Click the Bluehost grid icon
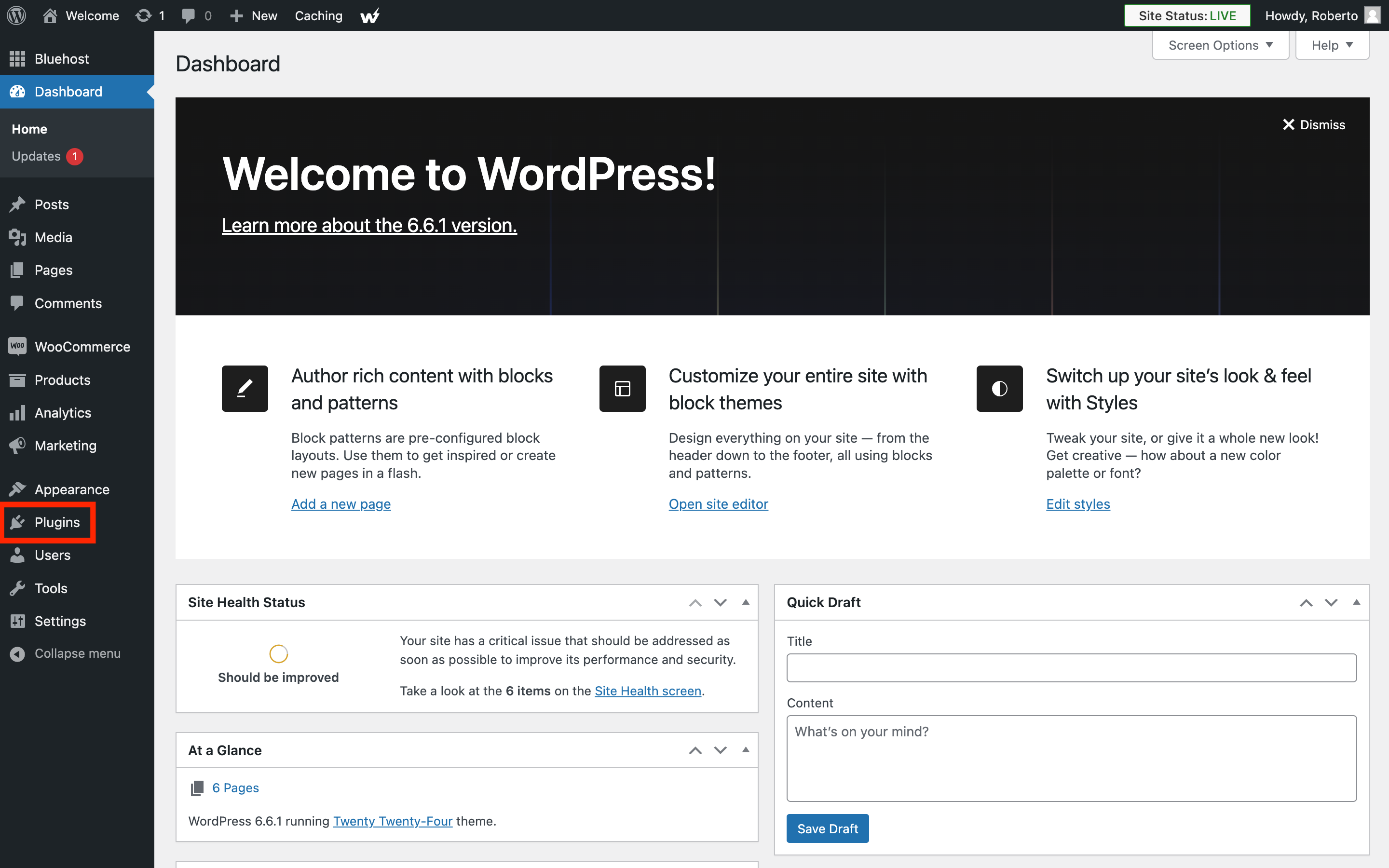The height and width of the screenshot is (868, 1389). click(x=17, y=58)
